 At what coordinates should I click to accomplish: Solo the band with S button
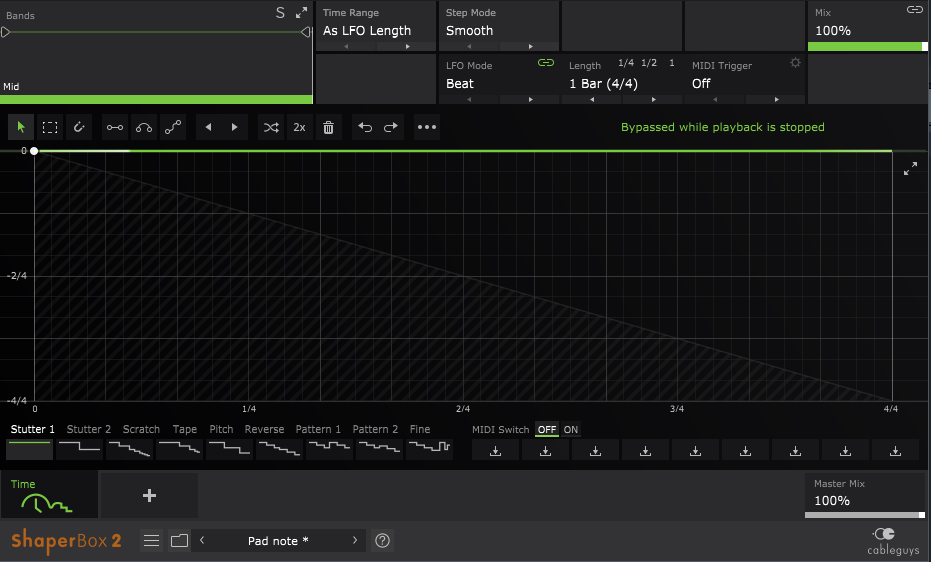pyautogui.click(x=280, y=13)
